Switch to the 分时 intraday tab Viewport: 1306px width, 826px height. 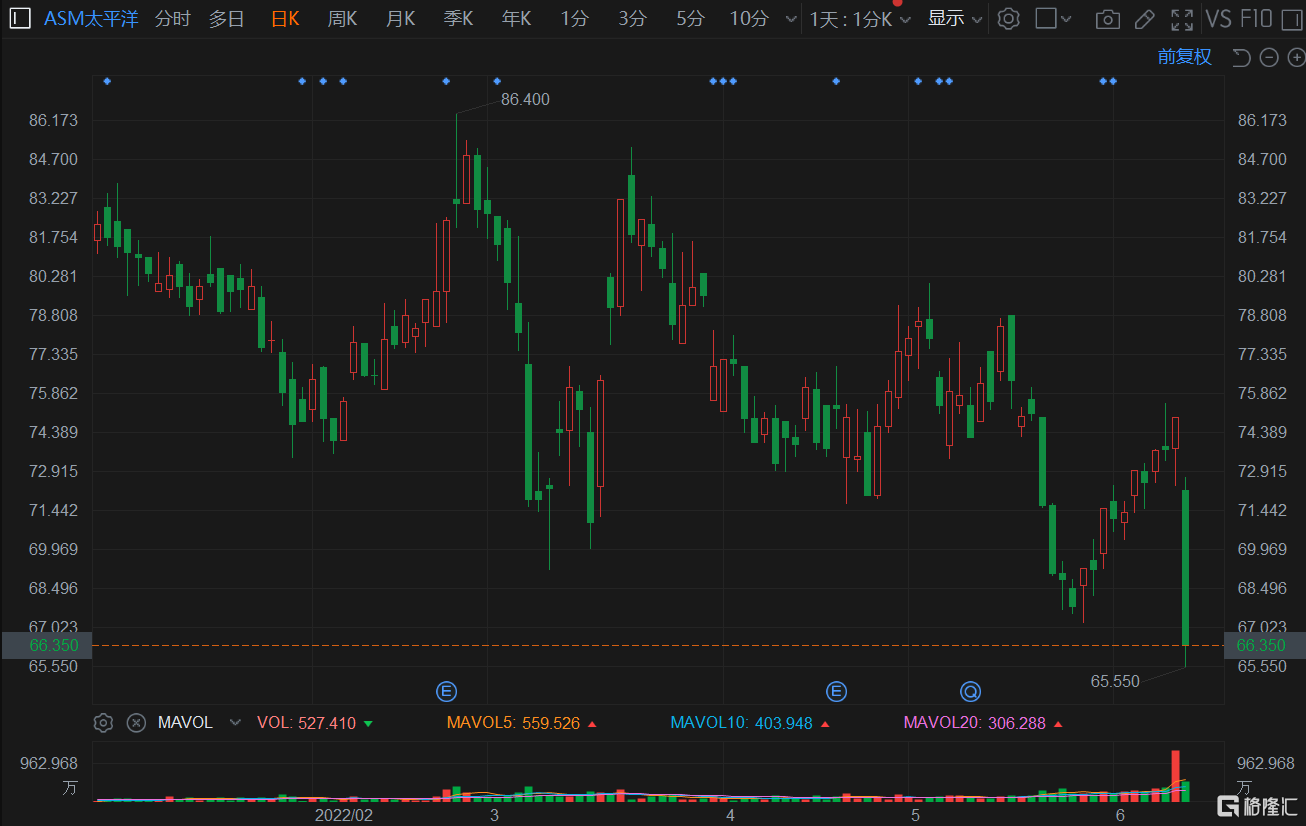click(x=172, y=19)
